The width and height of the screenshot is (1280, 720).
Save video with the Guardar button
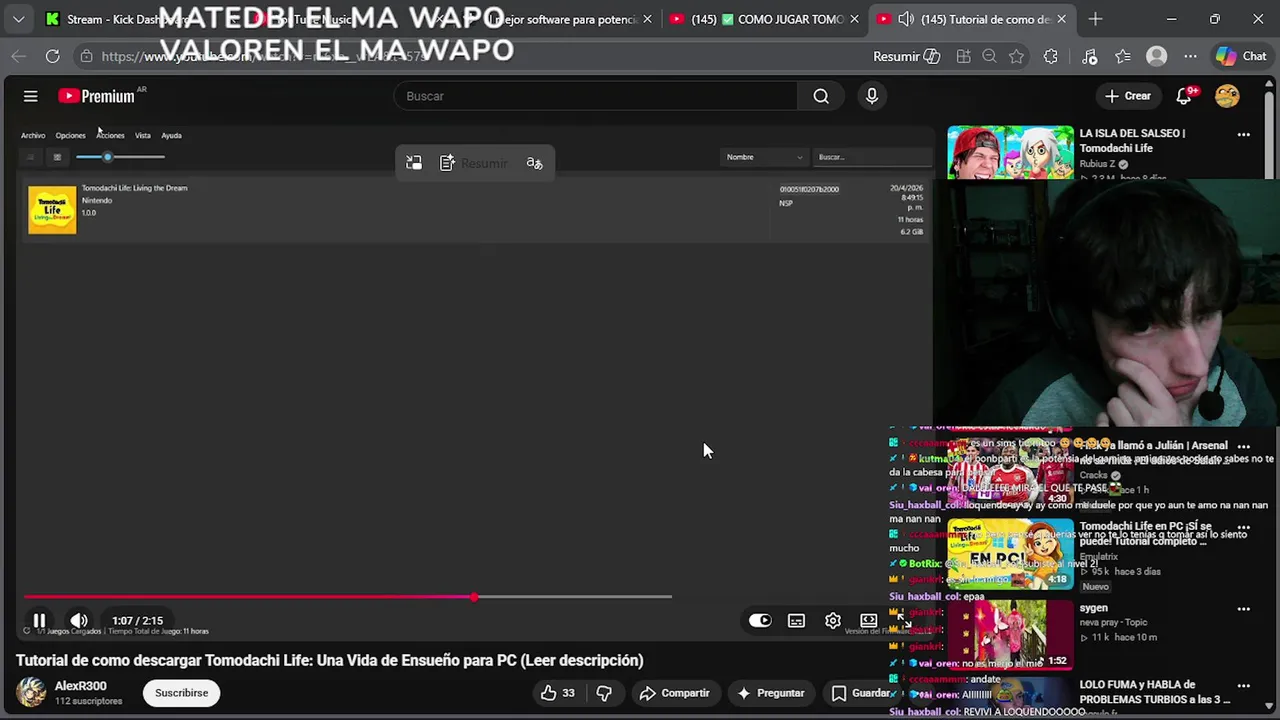tap(861, 693)
